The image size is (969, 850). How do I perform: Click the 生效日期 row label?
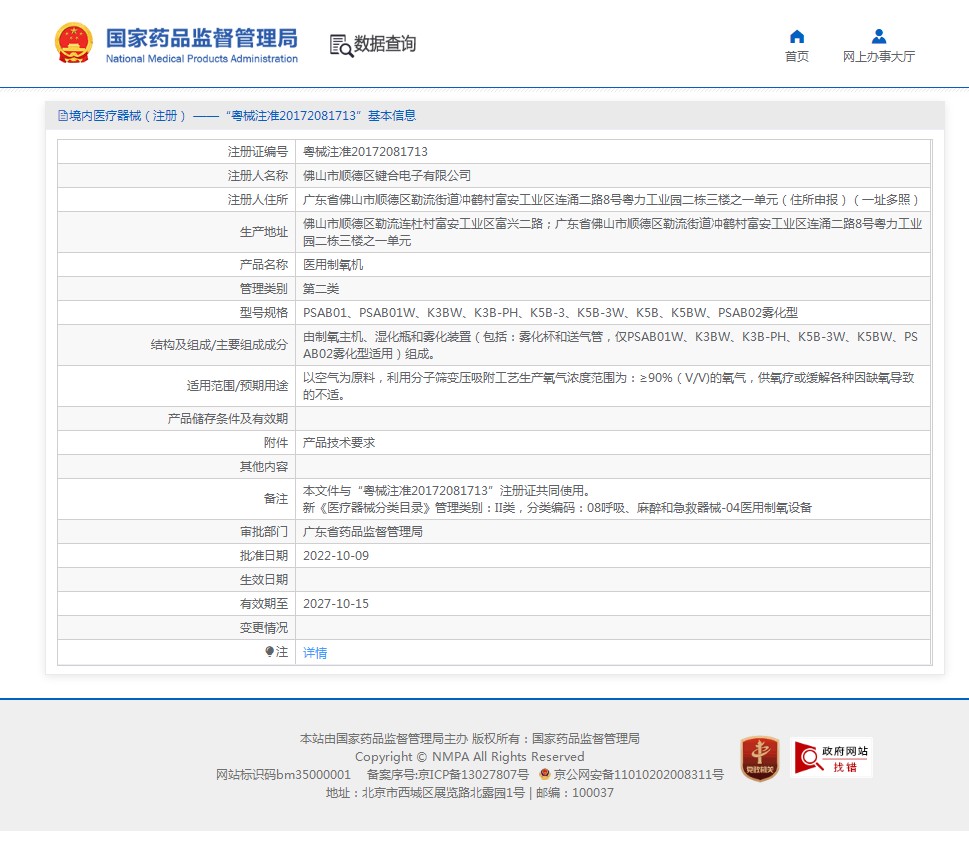tap(264, 579)
